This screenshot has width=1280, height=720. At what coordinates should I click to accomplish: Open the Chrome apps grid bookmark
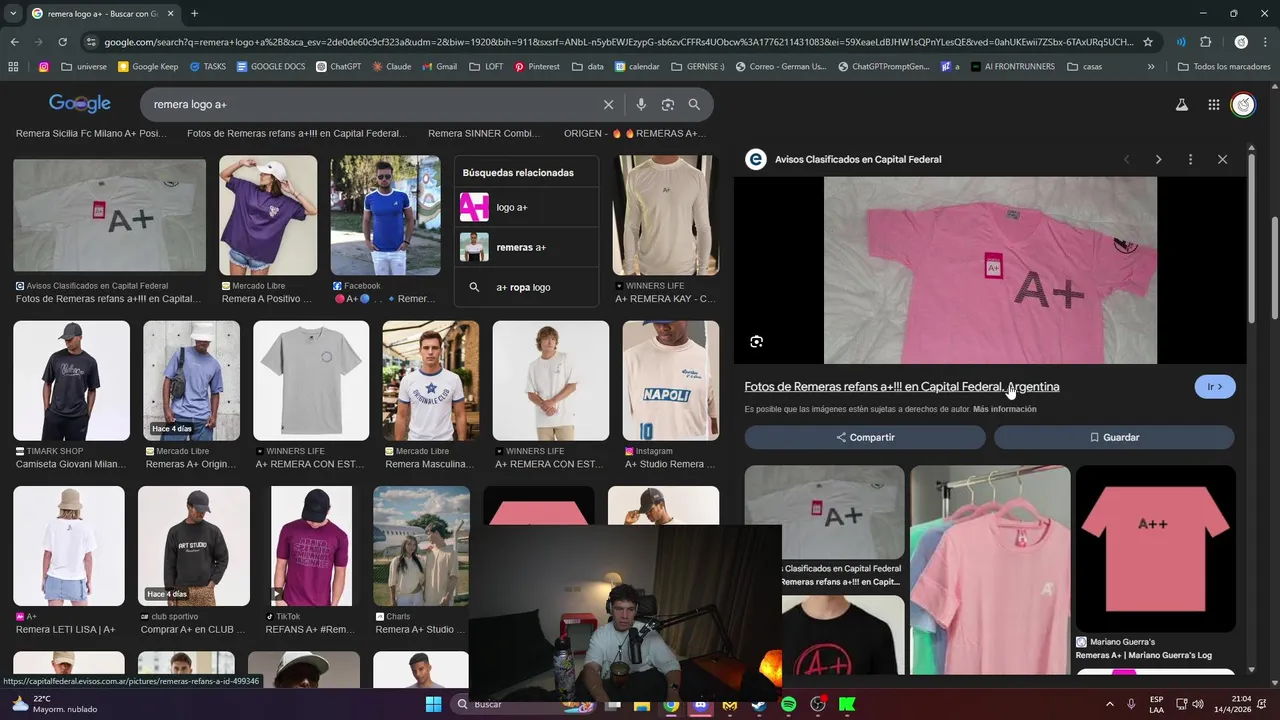[13, 67]
